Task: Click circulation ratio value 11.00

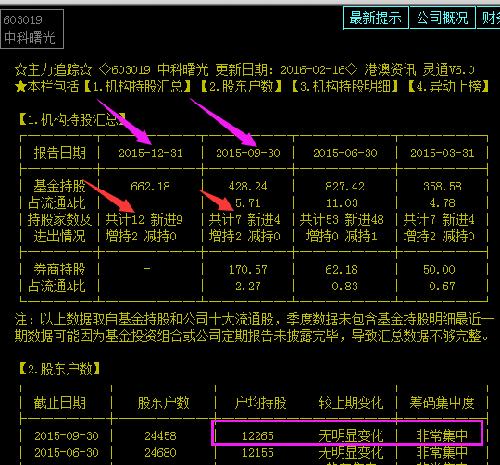Action: [342, 203]
